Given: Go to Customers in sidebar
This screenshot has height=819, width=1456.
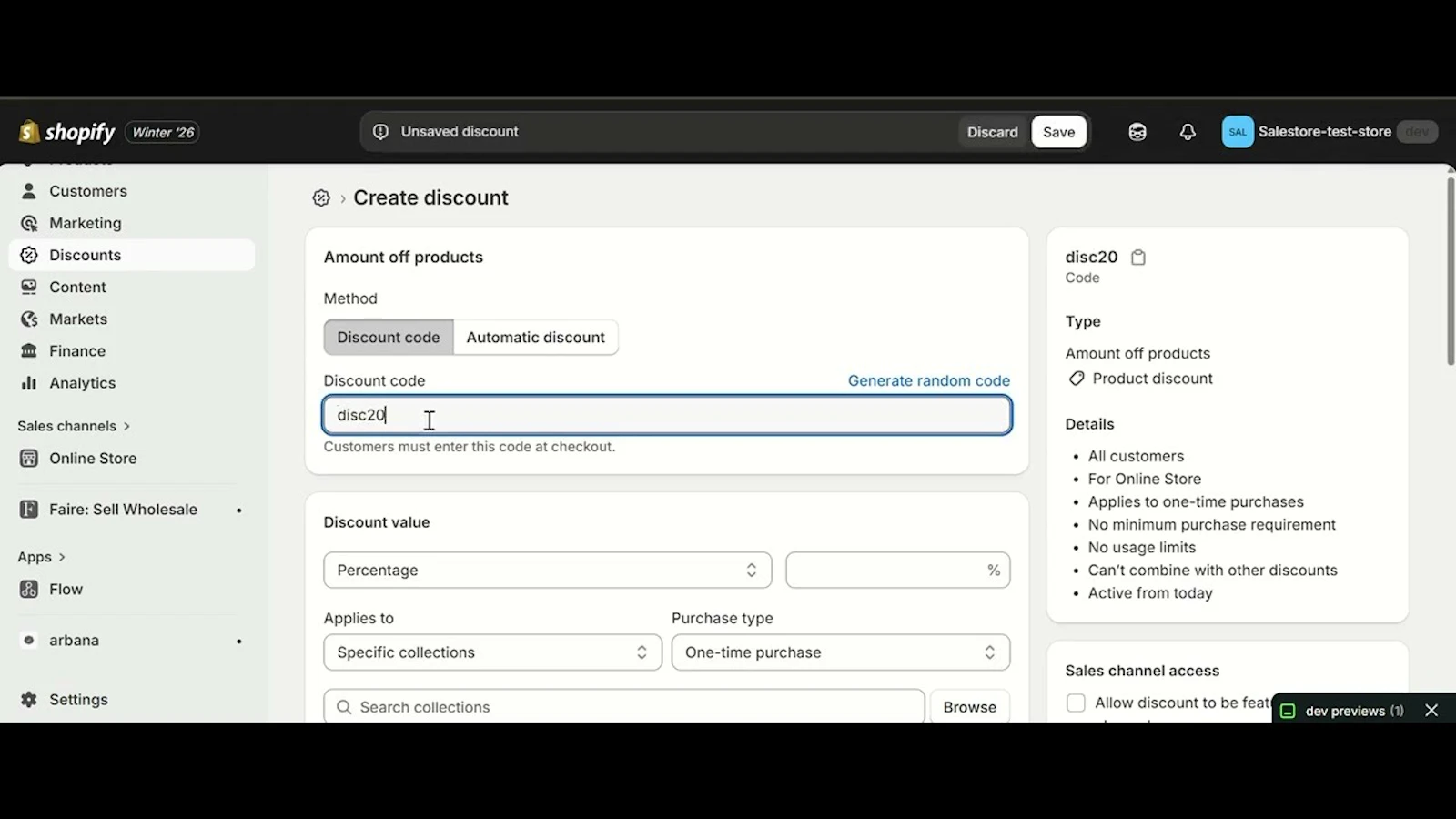Looking at the screenshot, I should coord(132,191).
